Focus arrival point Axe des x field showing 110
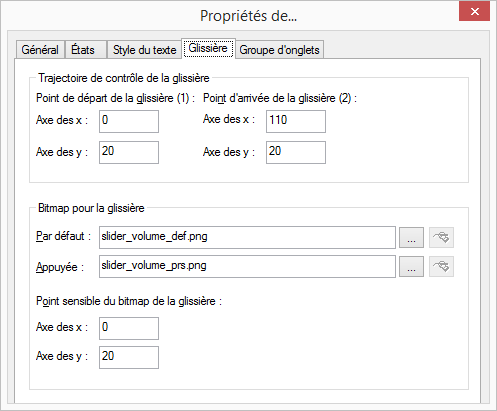 296,121
